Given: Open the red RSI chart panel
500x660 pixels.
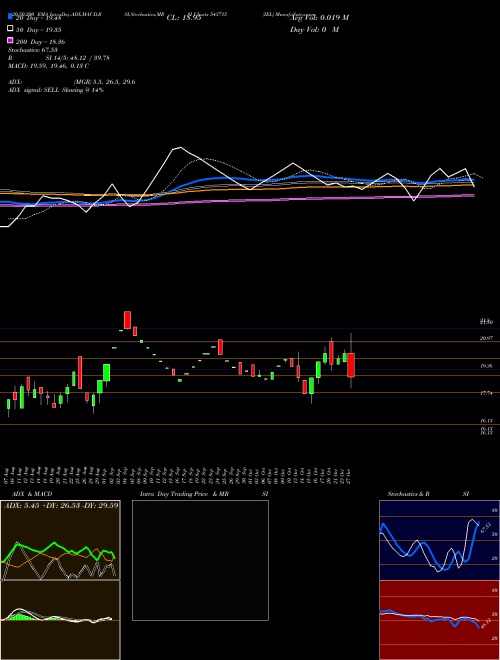Looking at the screenshot, I should click(x=439, y=620).
